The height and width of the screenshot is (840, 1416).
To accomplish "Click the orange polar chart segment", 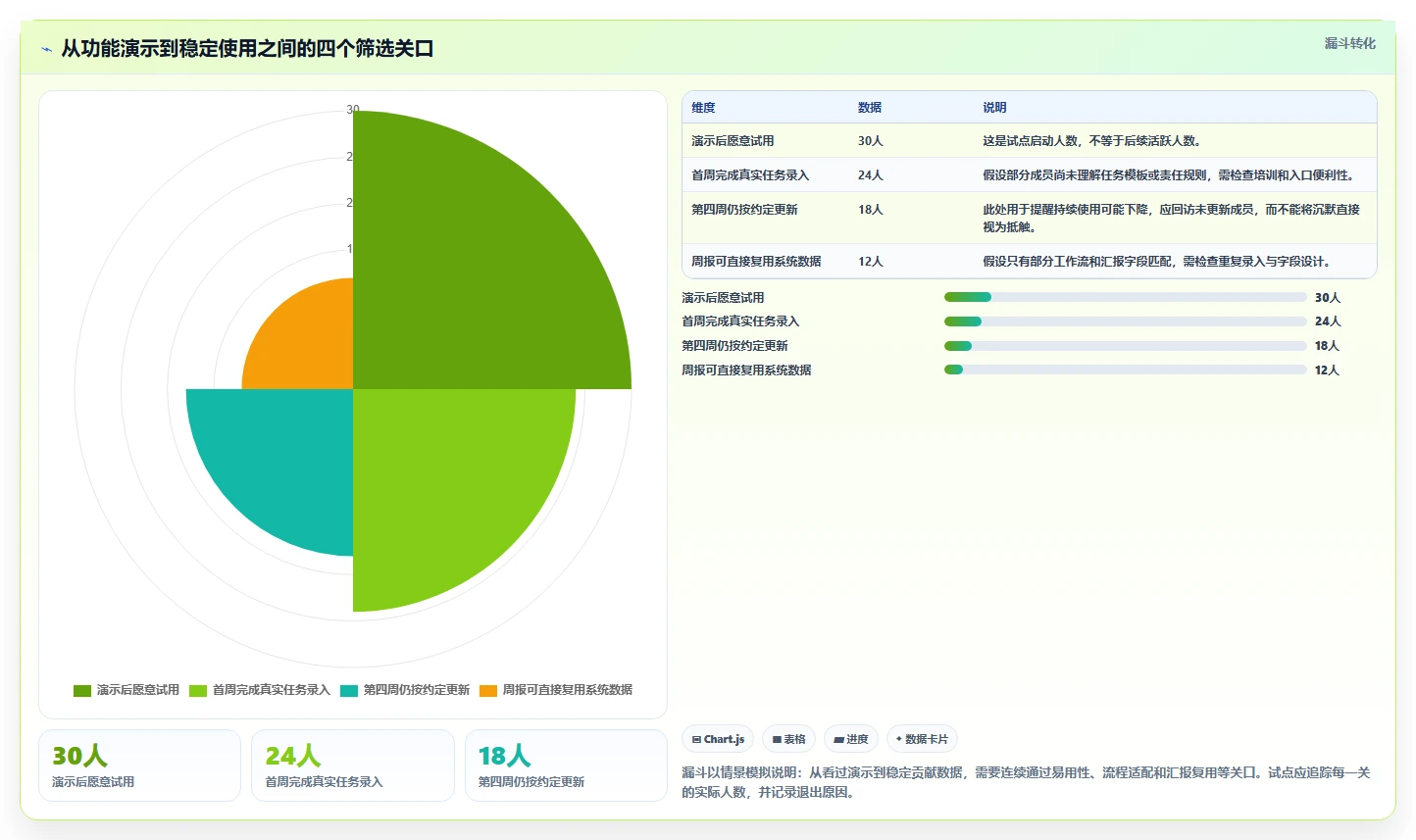I will click(309, 343).
